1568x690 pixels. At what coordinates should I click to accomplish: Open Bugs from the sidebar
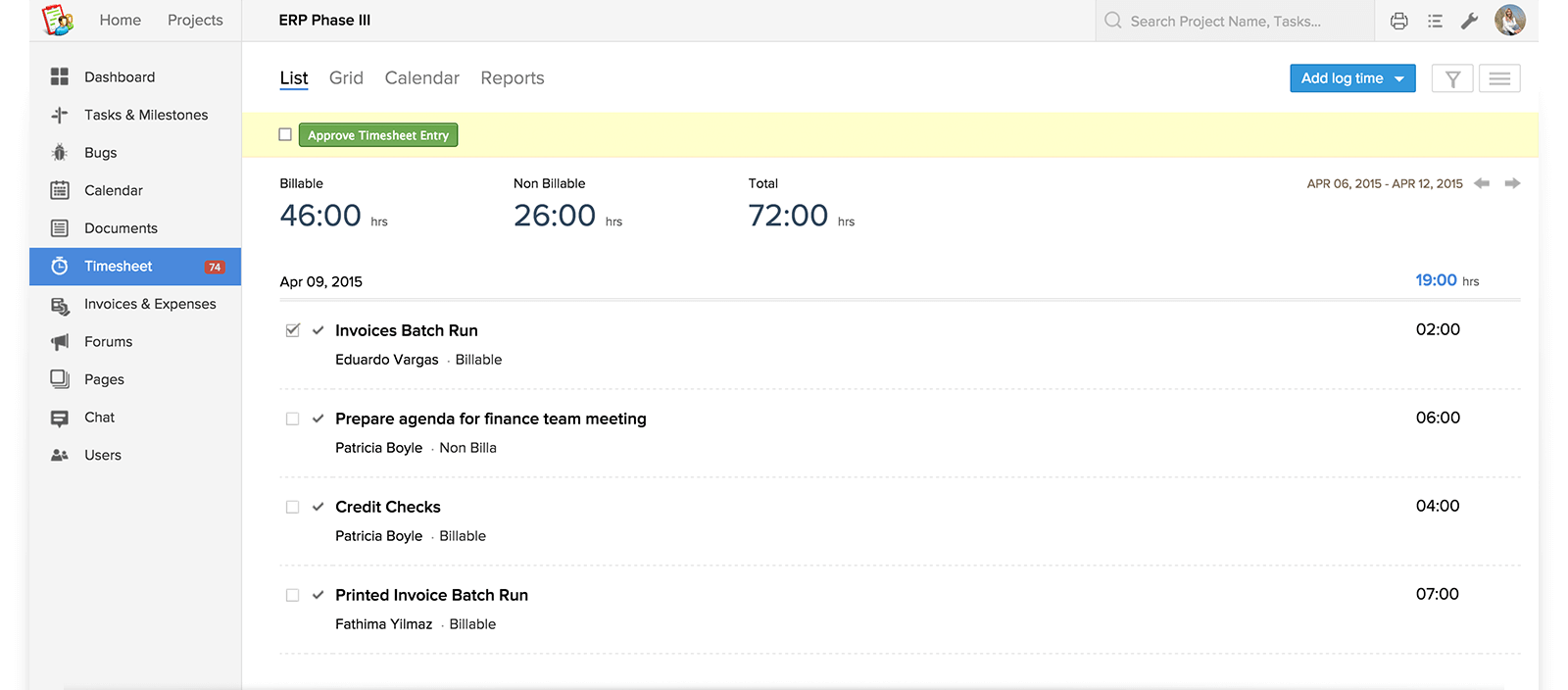click(100, 153)
